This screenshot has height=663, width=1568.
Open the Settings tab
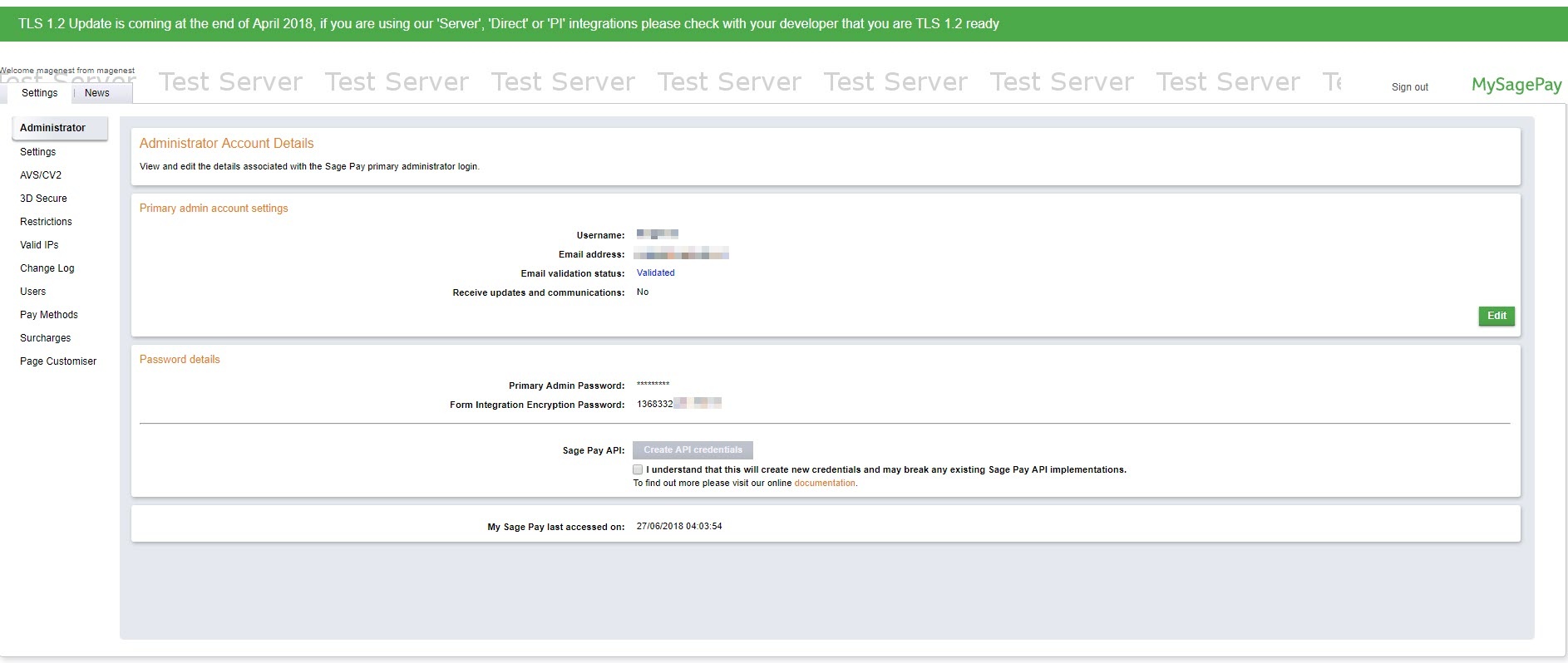coord(39,93)
